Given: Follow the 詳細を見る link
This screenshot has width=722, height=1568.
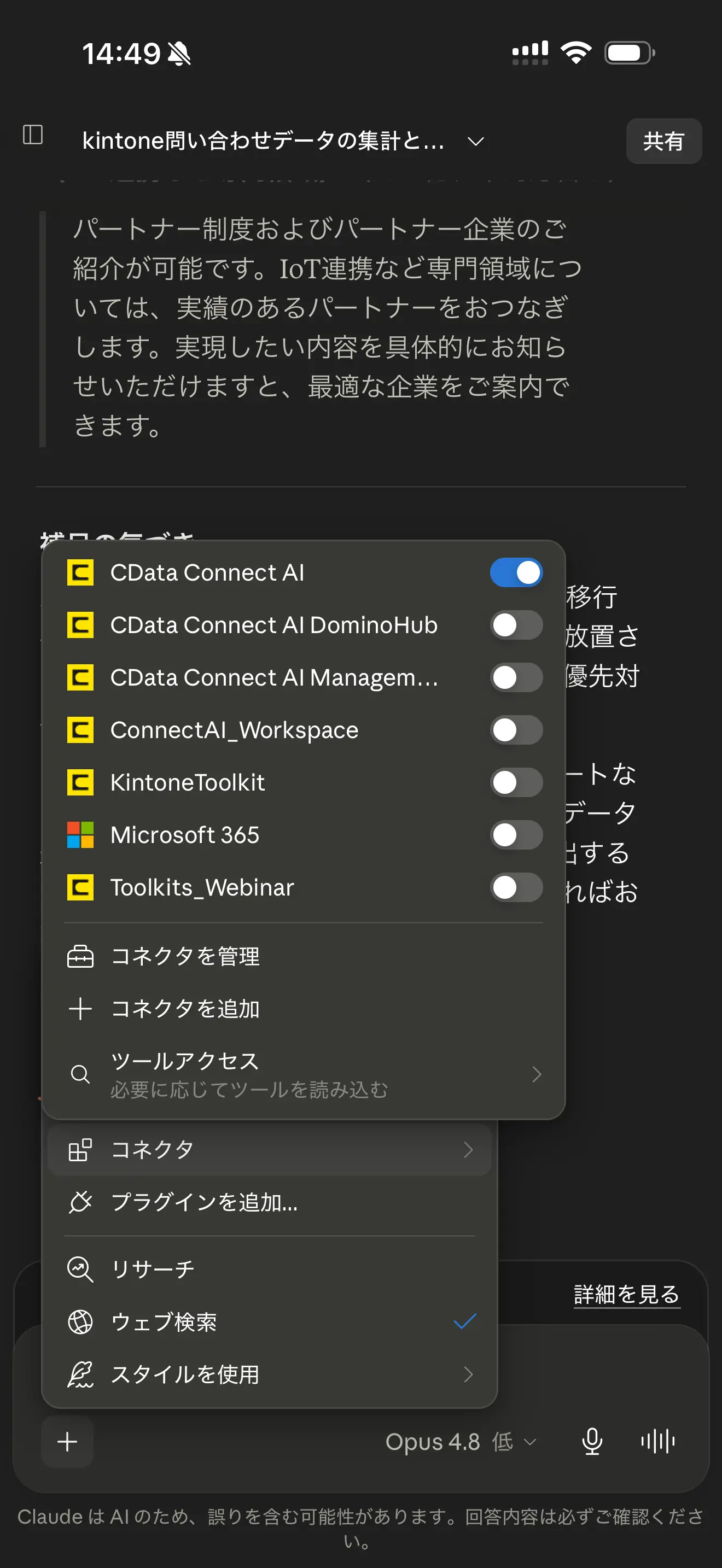Looking at the screenshot, I should pyautogui.click(x=626, y=1294).
